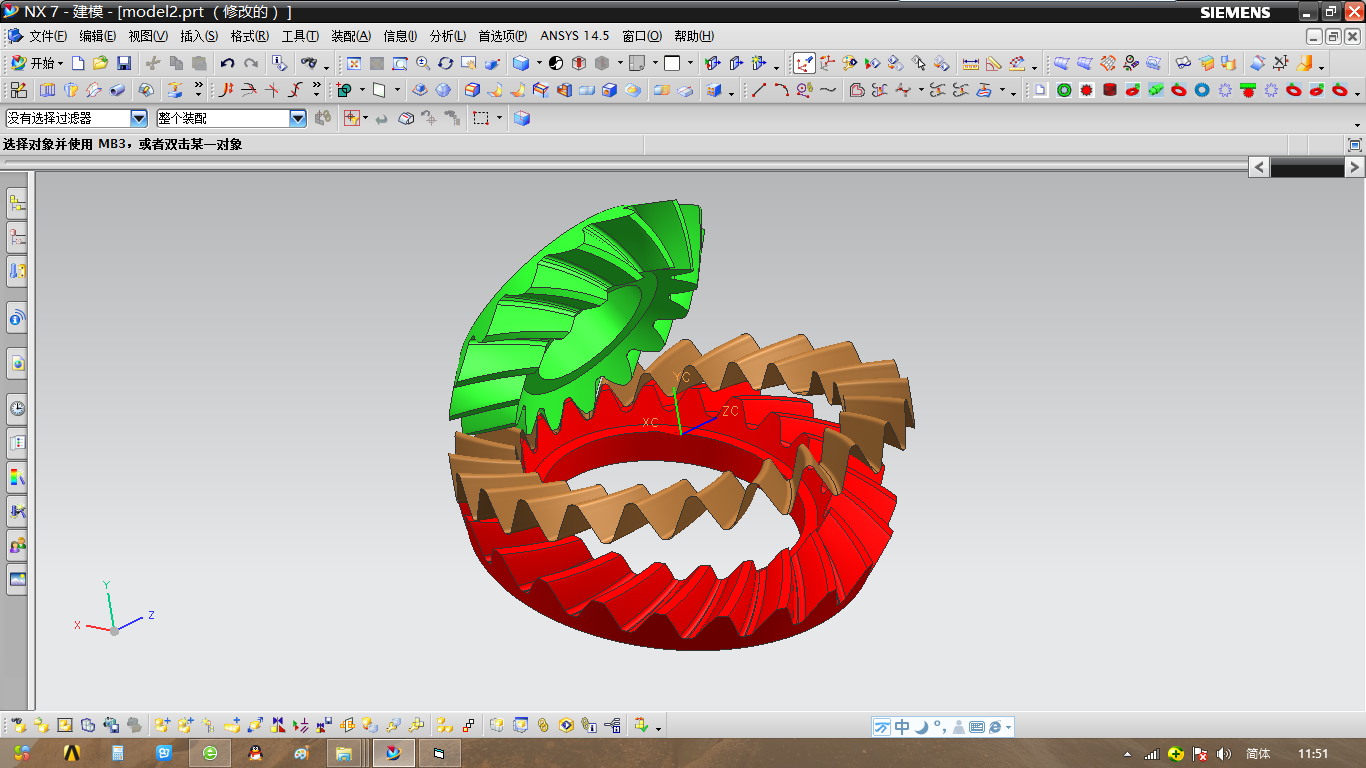Toggle the WCS display icon
The image size is (1366, 768).
[826, 63]
